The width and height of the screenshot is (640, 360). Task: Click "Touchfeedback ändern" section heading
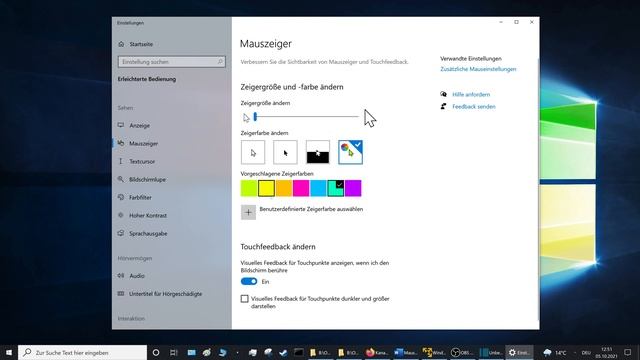click(x=278, y=247)
